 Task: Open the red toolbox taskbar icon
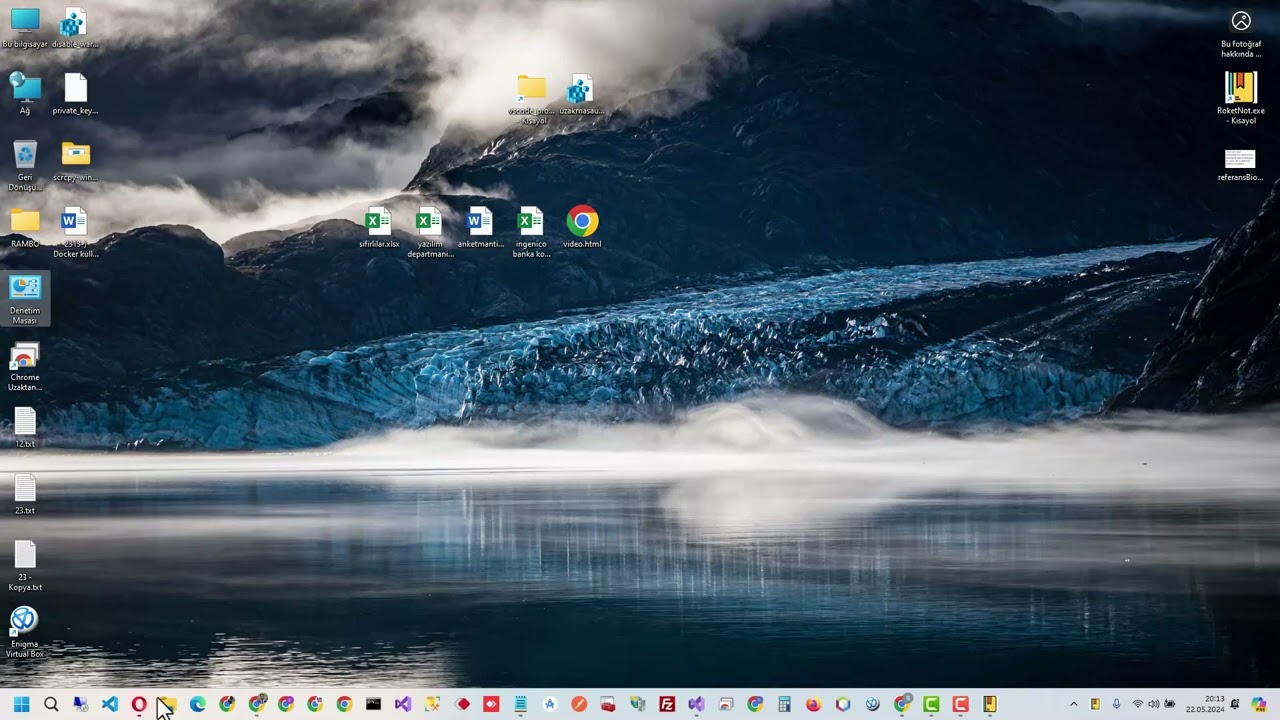(x=608, y=704)
